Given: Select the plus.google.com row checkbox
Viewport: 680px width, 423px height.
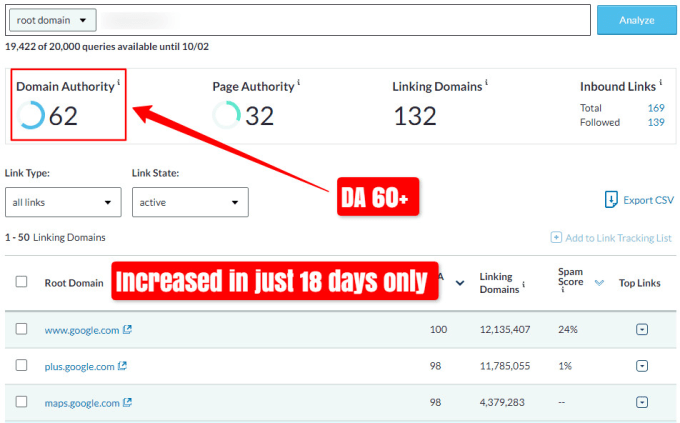Looking at the screenshot, I should pos(21,365).
